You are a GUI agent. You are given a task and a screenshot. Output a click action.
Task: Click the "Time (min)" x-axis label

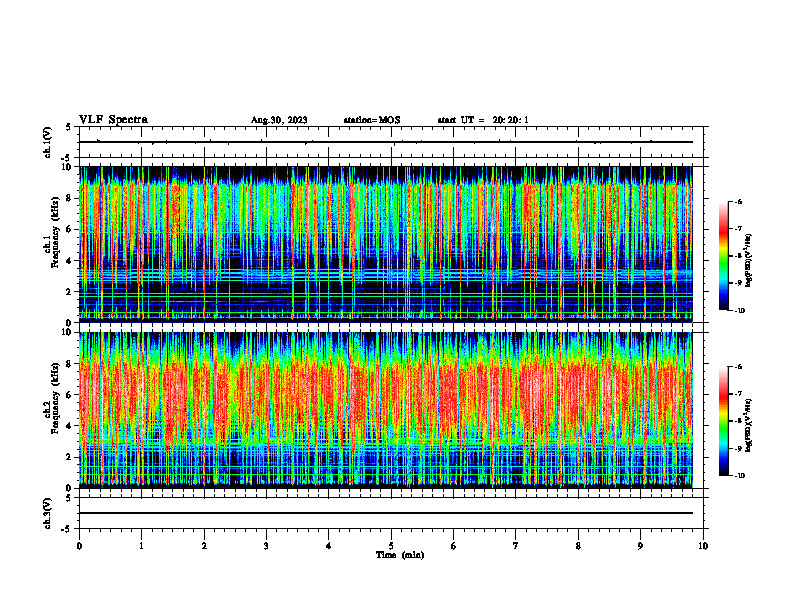400,555
